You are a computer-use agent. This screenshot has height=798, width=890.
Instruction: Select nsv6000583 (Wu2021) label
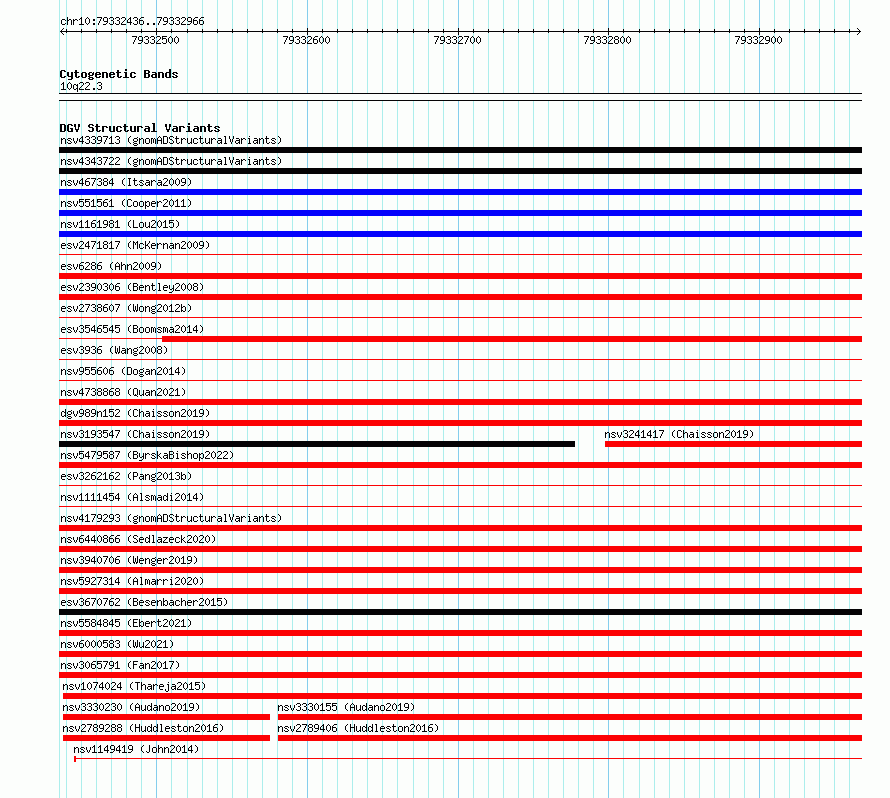(117, 644)
